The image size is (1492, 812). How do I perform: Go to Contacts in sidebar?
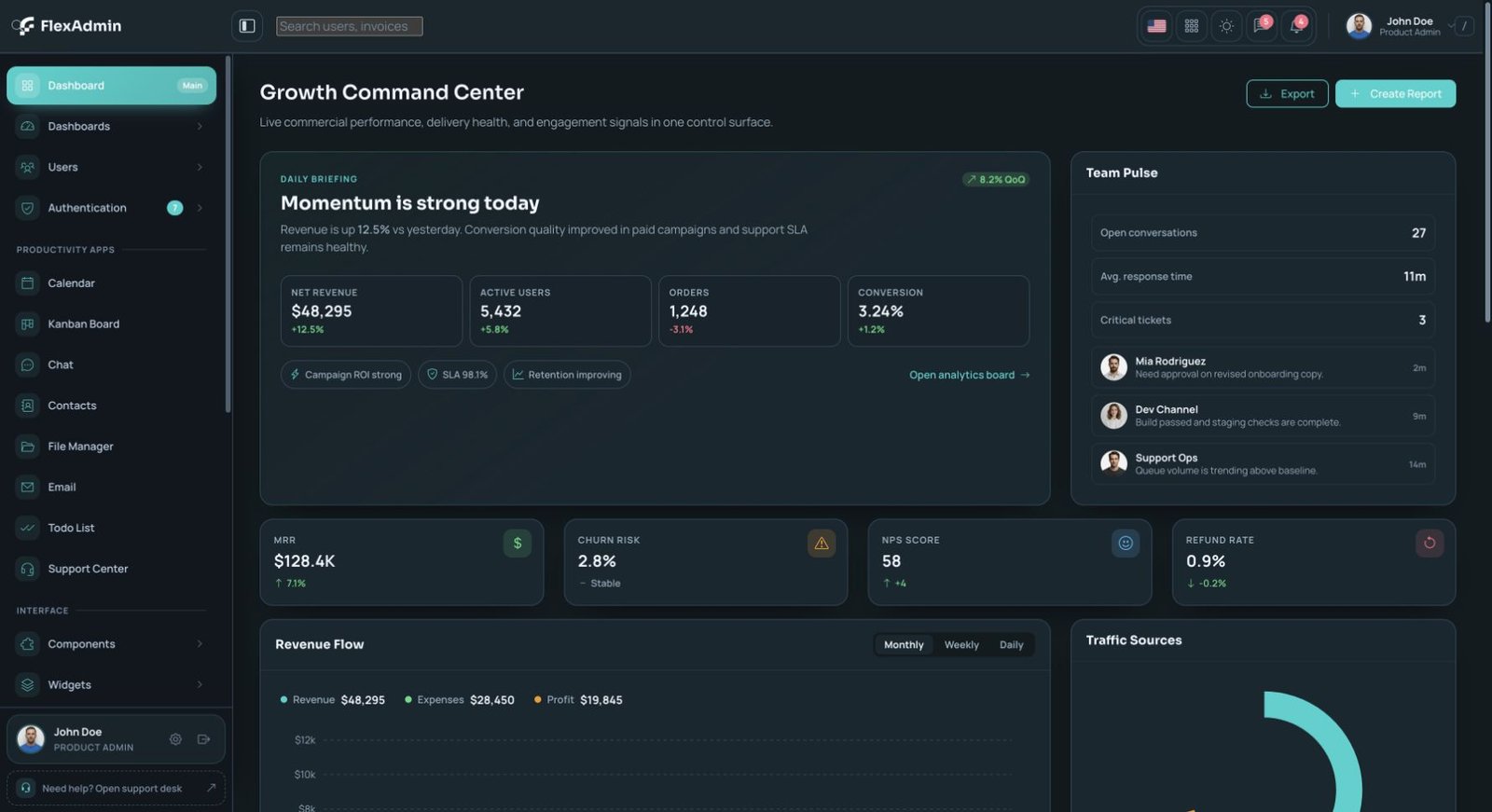point(111,406)
